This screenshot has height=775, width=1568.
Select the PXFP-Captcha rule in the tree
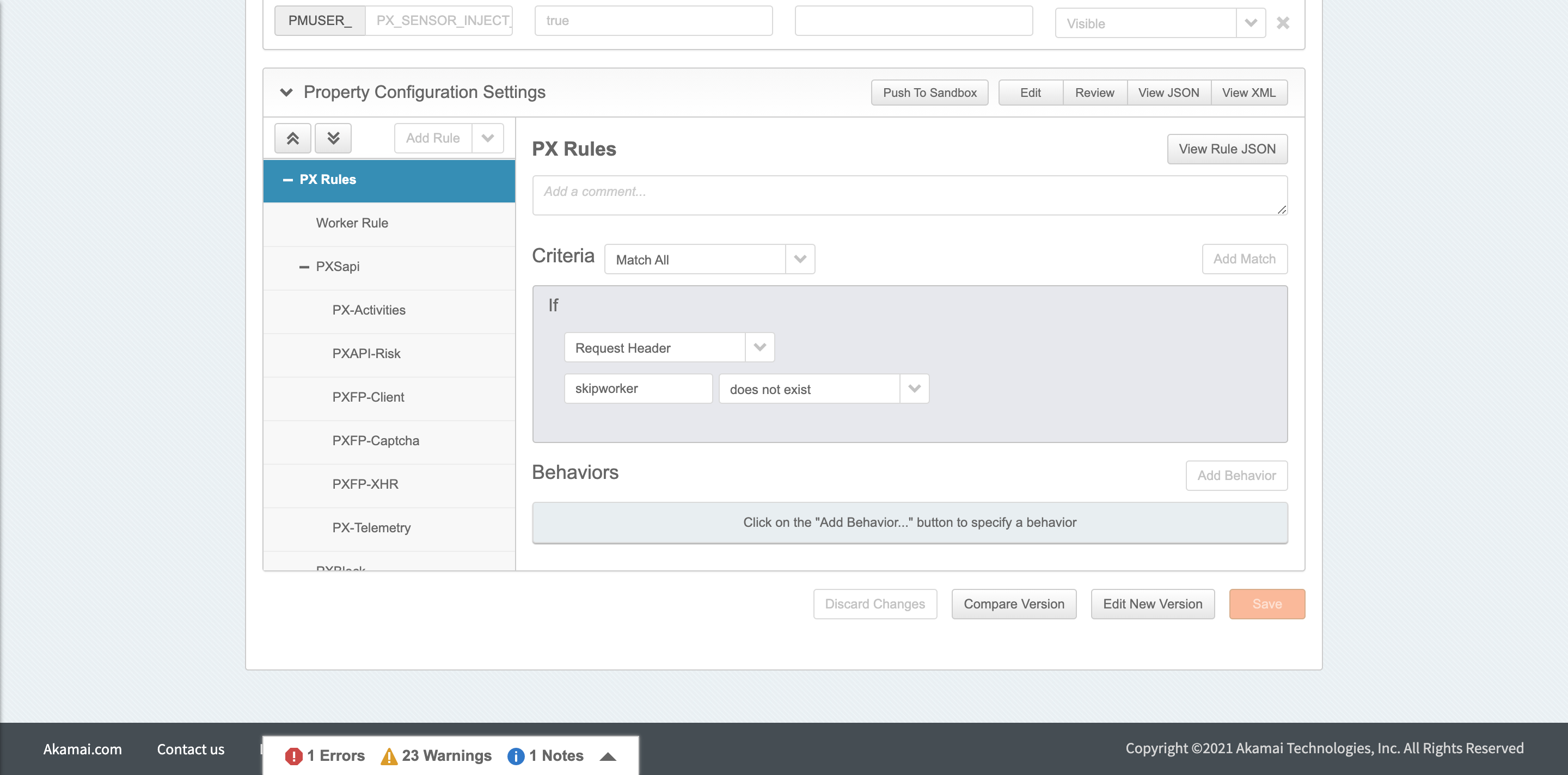(x=376, y=440)
